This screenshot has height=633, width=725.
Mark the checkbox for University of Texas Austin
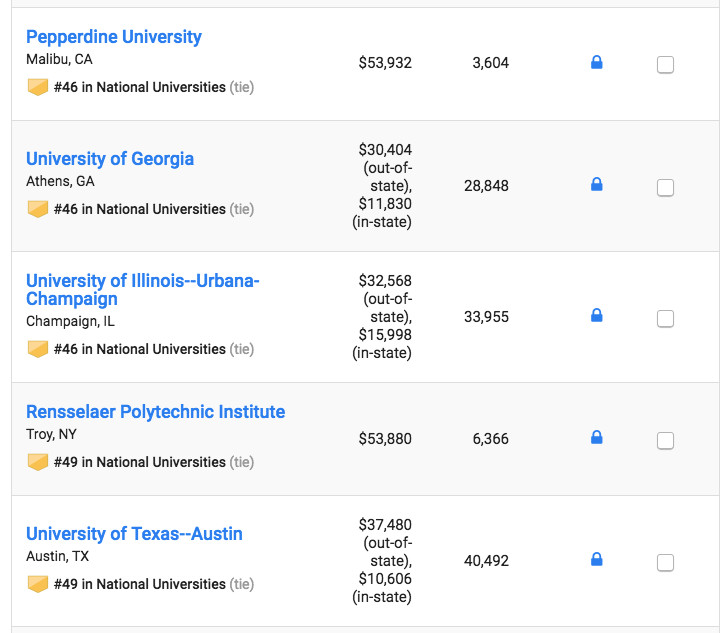[x=665, y=562]
